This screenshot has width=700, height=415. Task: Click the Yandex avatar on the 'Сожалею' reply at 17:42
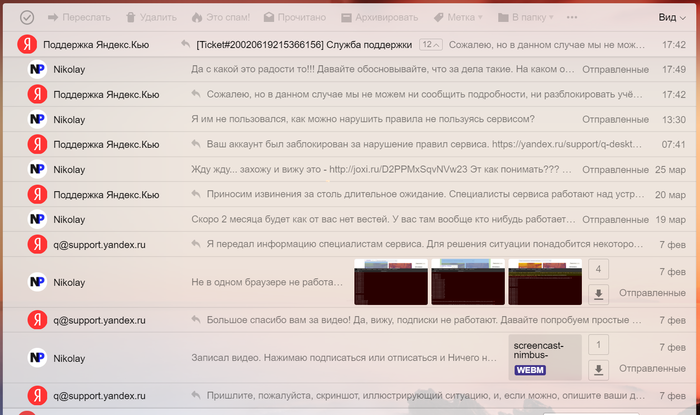pos(37,94)
